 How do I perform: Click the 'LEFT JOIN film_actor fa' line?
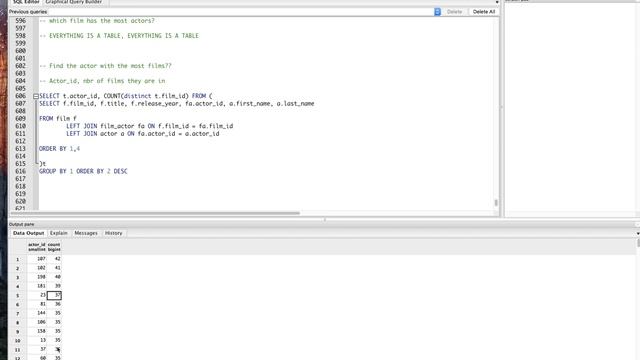click(149, 126)
